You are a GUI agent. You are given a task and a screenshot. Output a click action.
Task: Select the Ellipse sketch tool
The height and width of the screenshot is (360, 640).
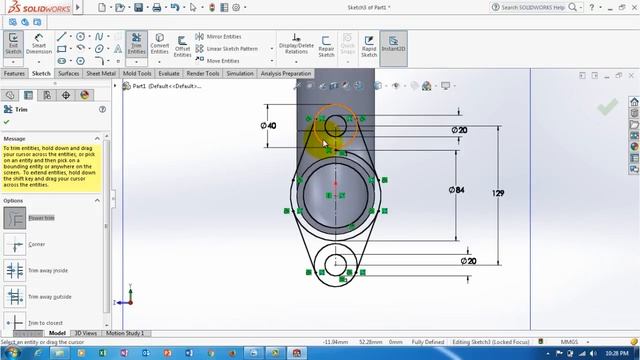(99, 49)
